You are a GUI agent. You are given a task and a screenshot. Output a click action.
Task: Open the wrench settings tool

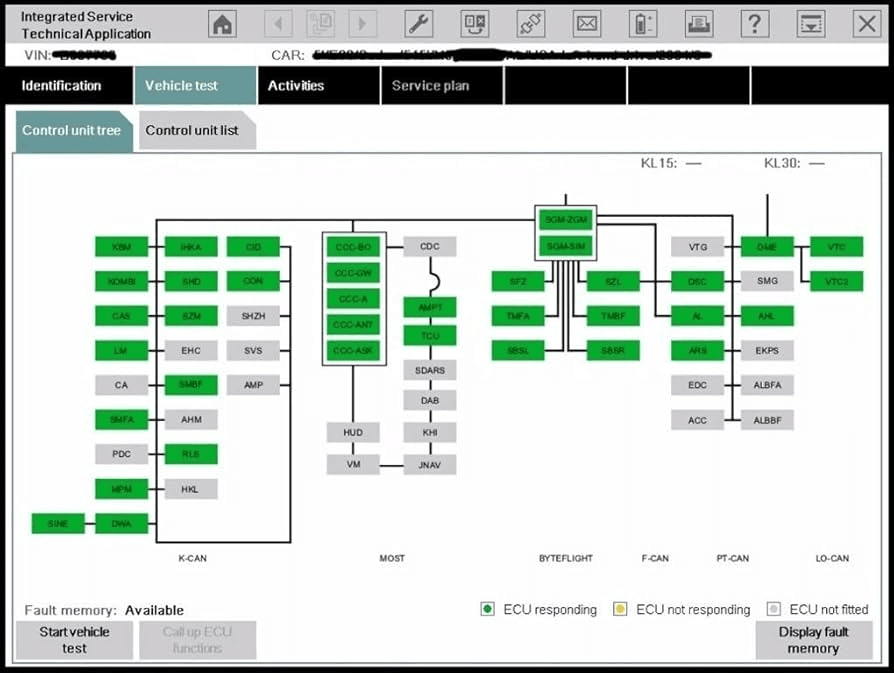[x=419, y=23]
